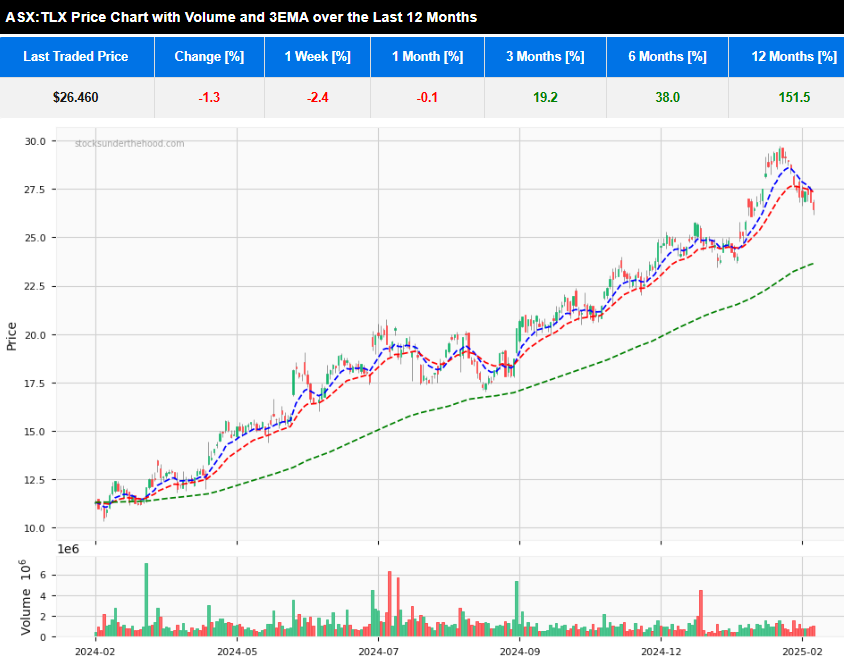Click the 38.0 six months value
The height and width of the screenshot is (662, 844).
tap(667, 97)
